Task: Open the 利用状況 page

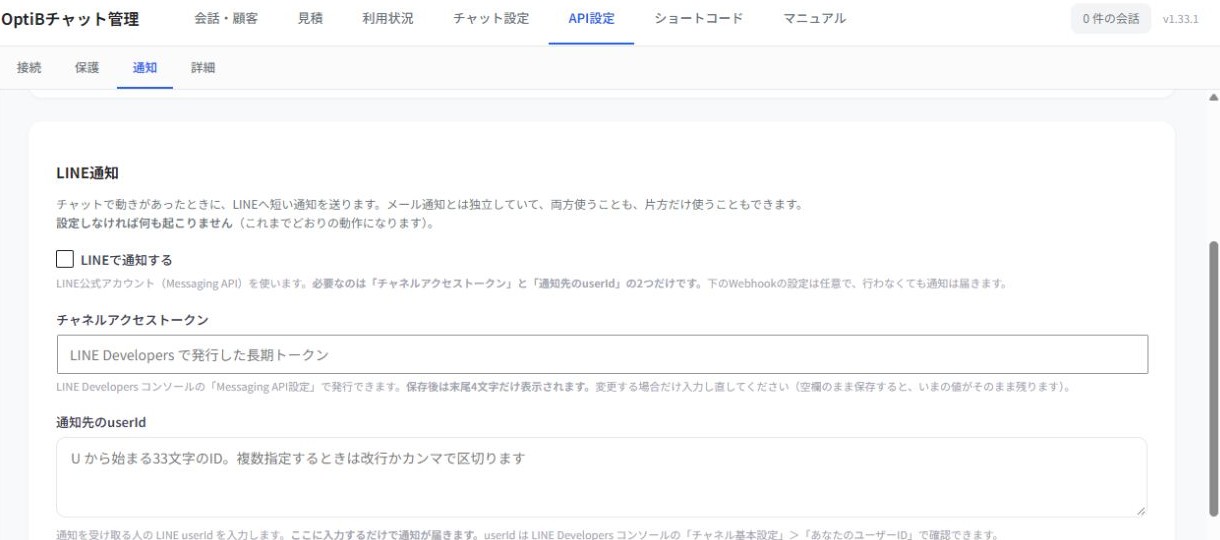Action: pyautogui.click(x=387, y=19)
